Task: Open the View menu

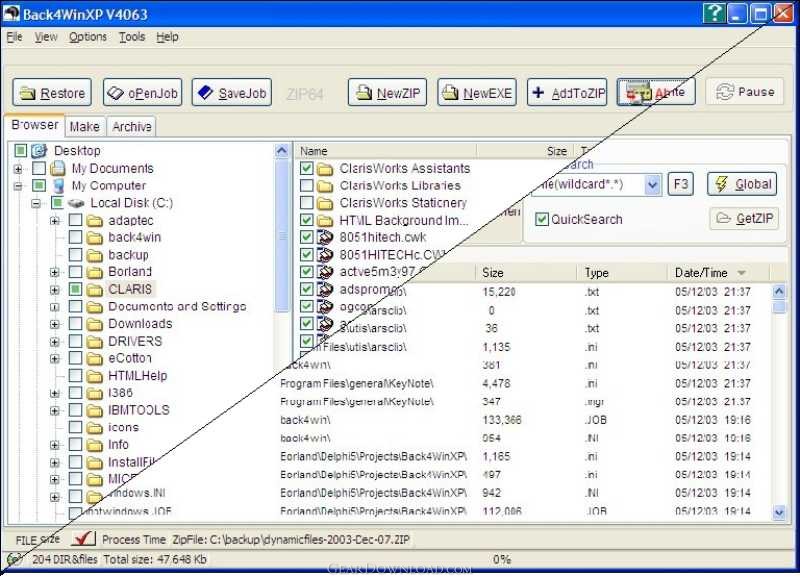Action: pos(46,37)
